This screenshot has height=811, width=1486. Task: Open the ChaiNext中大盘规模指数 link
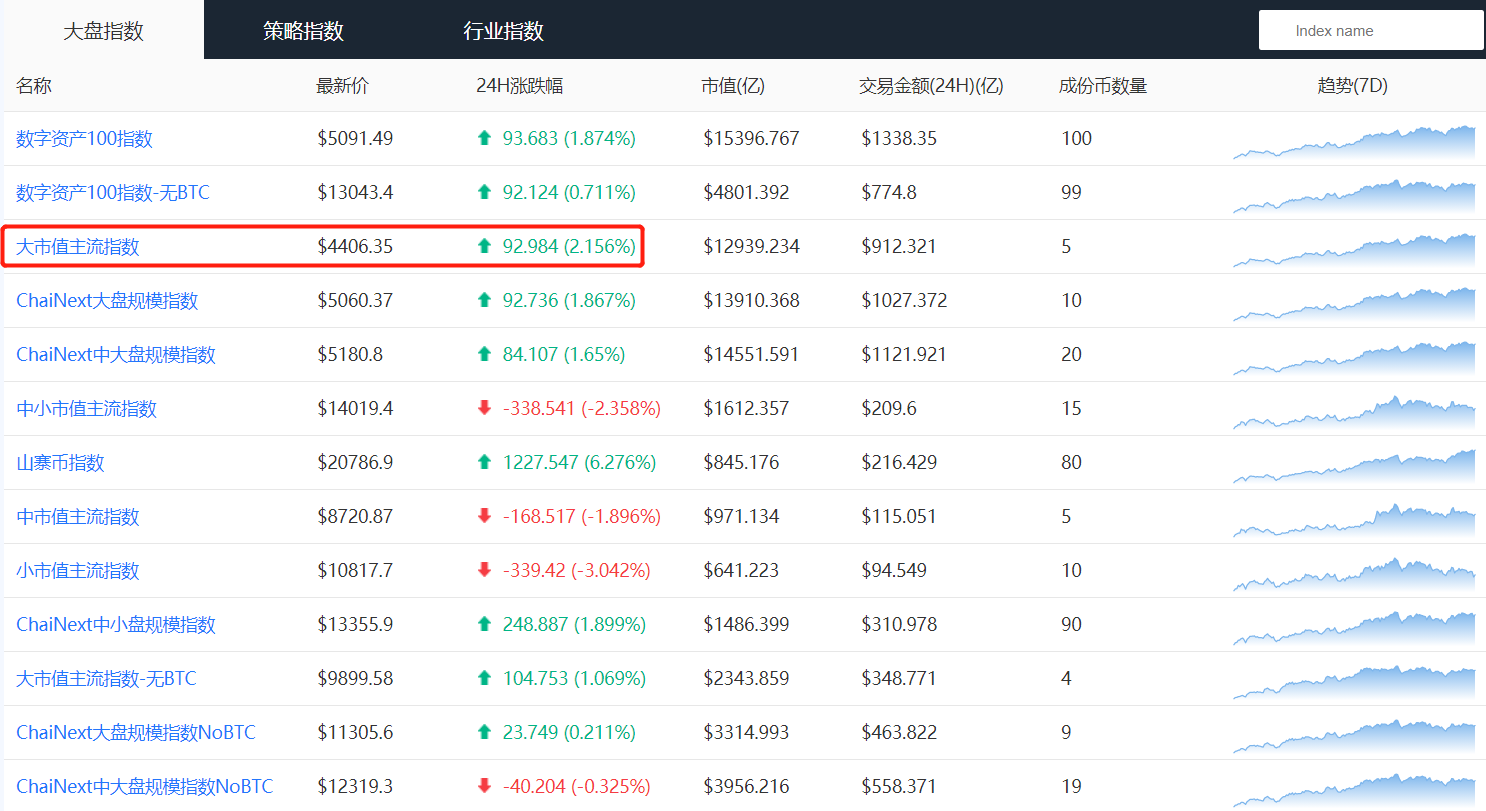116,355
